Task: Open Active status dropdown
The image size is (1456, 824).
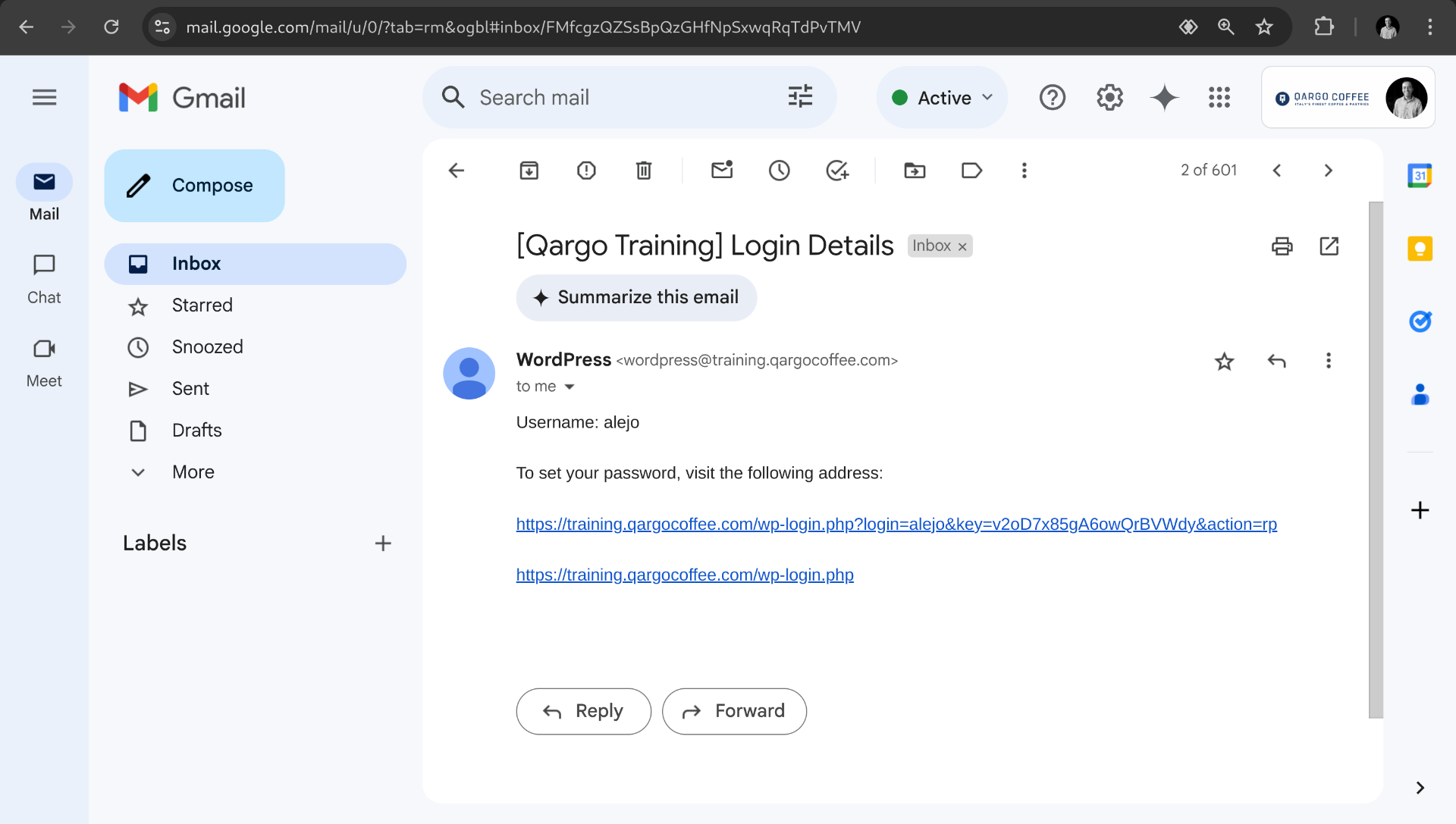Action: [x=942, y=97]
